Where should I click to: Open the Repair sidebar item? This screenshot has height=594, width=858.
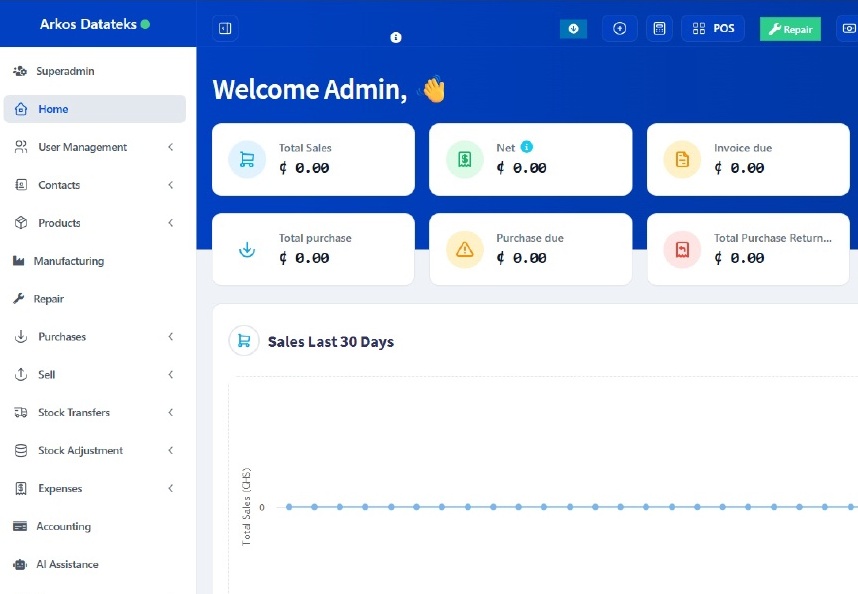95,299
